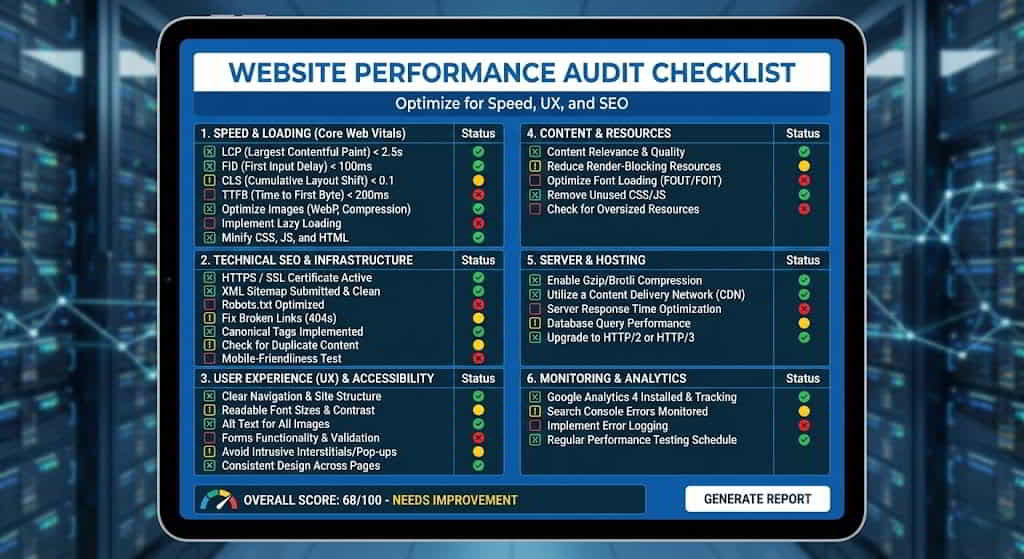This screenshot has height=559, width=1024.
Task: Click green status icon for Google Analytics 4
Action: click(x=803, y=397)
